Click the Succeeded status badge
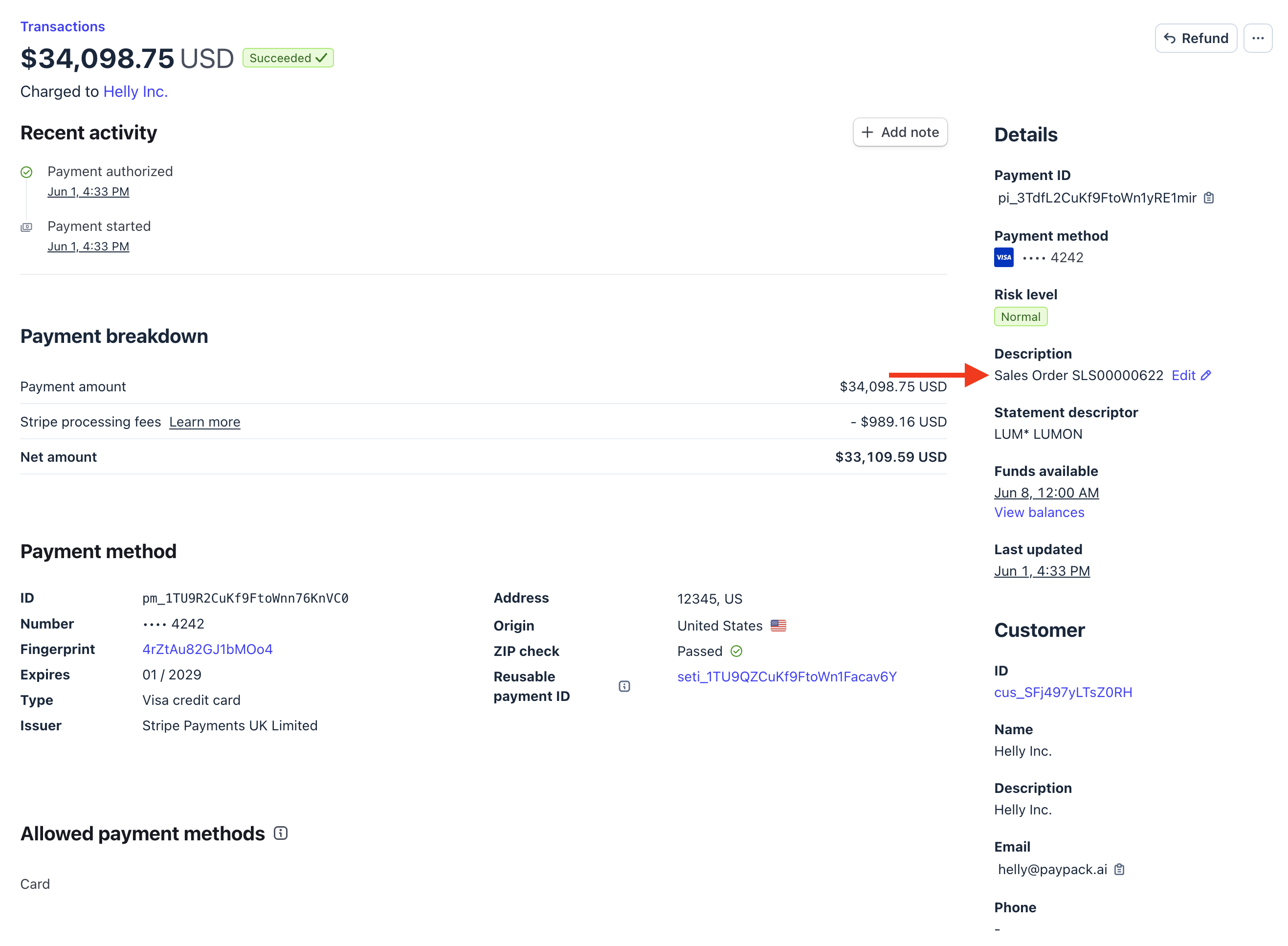Screen dimensions: 1288x946 (288, 58)
